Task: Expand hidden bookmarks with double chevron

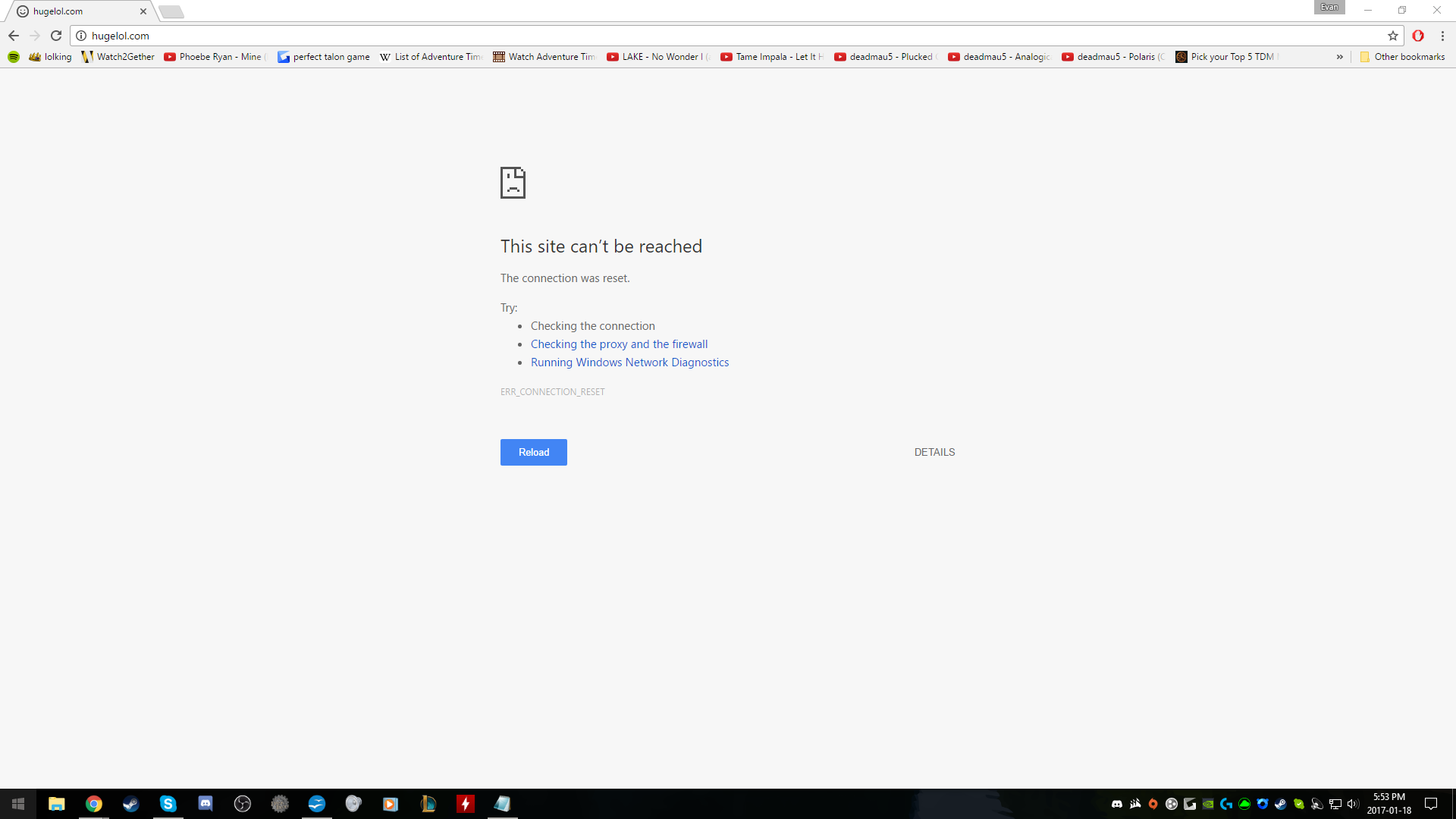Action: point(1339,57)
